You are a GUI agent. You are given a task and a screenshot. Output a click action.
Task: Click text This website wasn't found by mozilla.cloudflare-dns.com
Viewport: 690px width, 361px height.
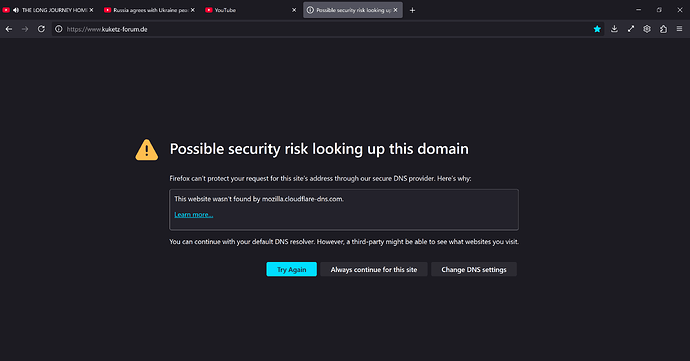(259, 199)
